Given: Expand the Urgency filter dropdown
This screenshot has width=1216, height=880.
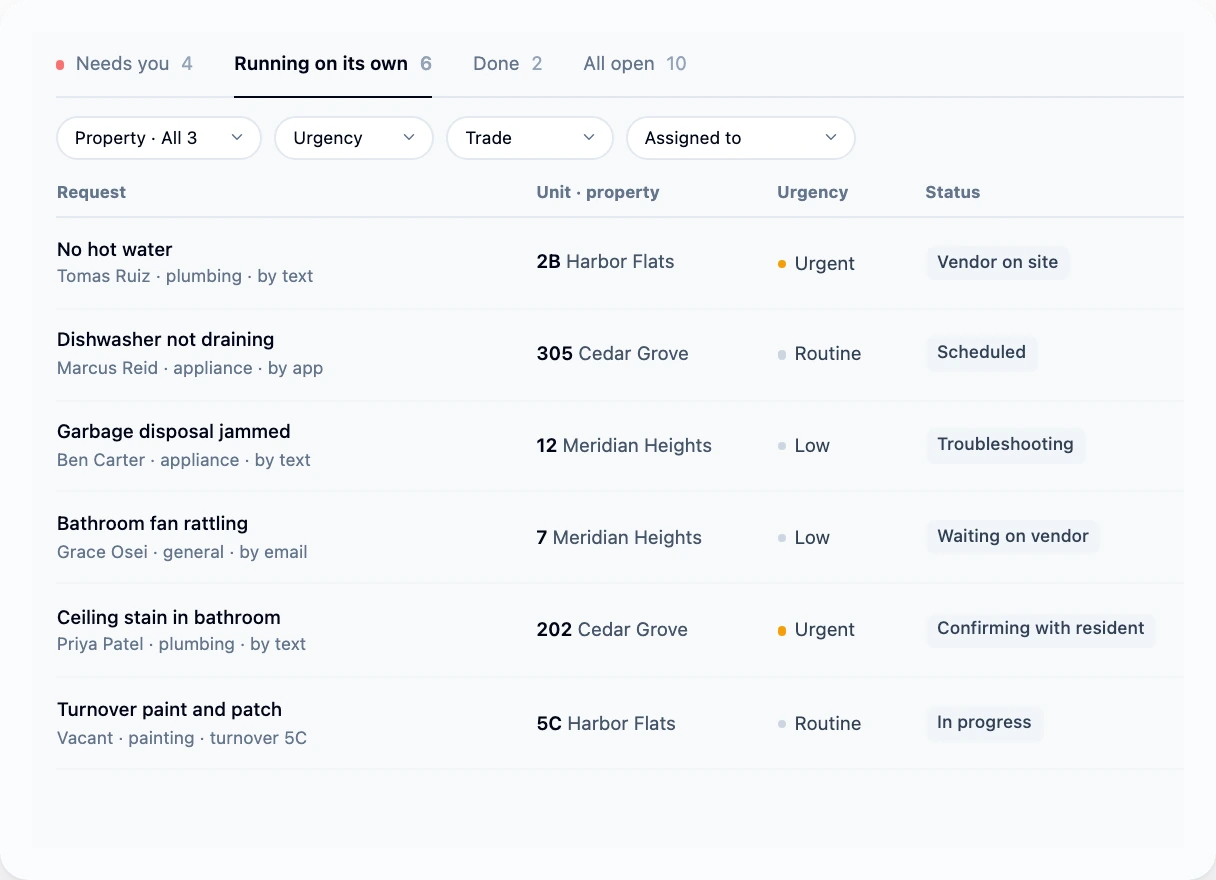Looking at the screenshot, I should [354, 138].
